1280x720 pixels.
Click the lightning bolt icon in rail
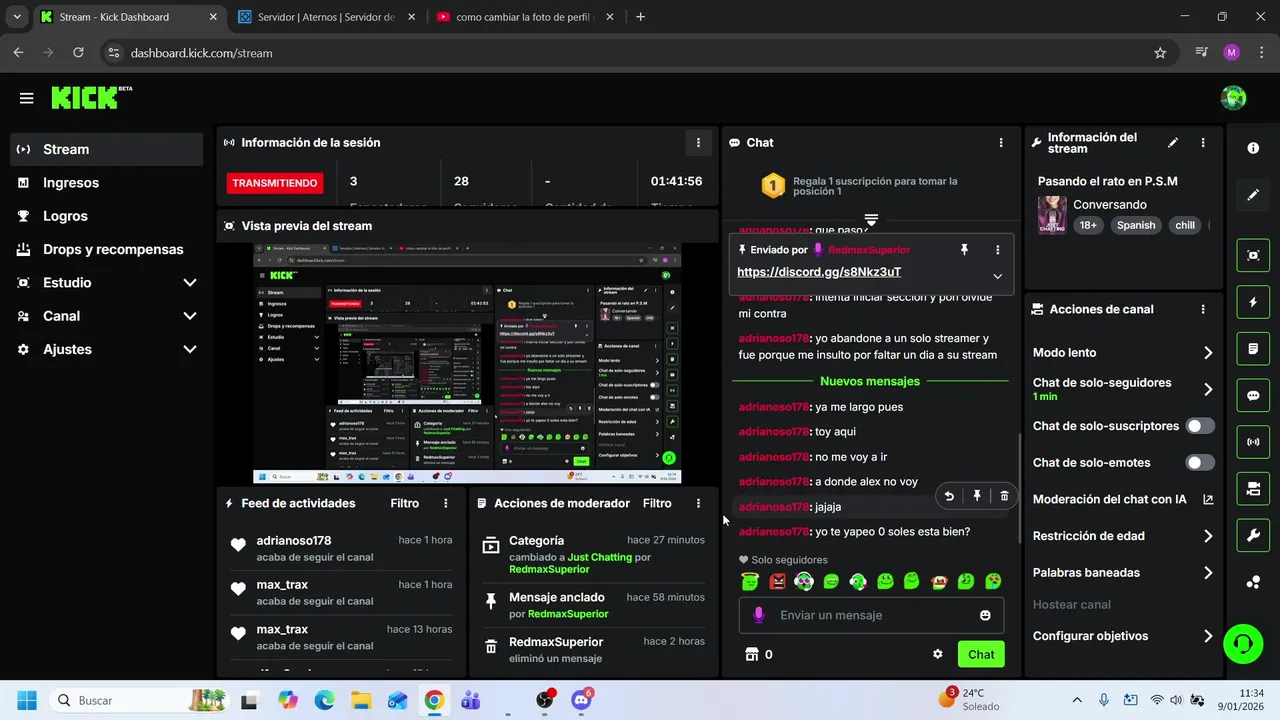click(x=1253, y=302)
